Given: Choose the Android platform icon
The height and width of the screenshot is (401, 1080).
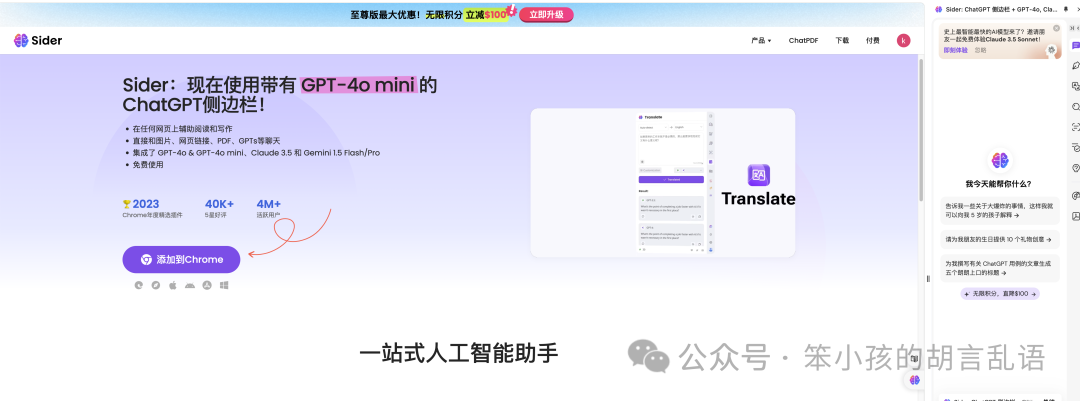Looking at the screenshot, I should [x=190, y=285].
